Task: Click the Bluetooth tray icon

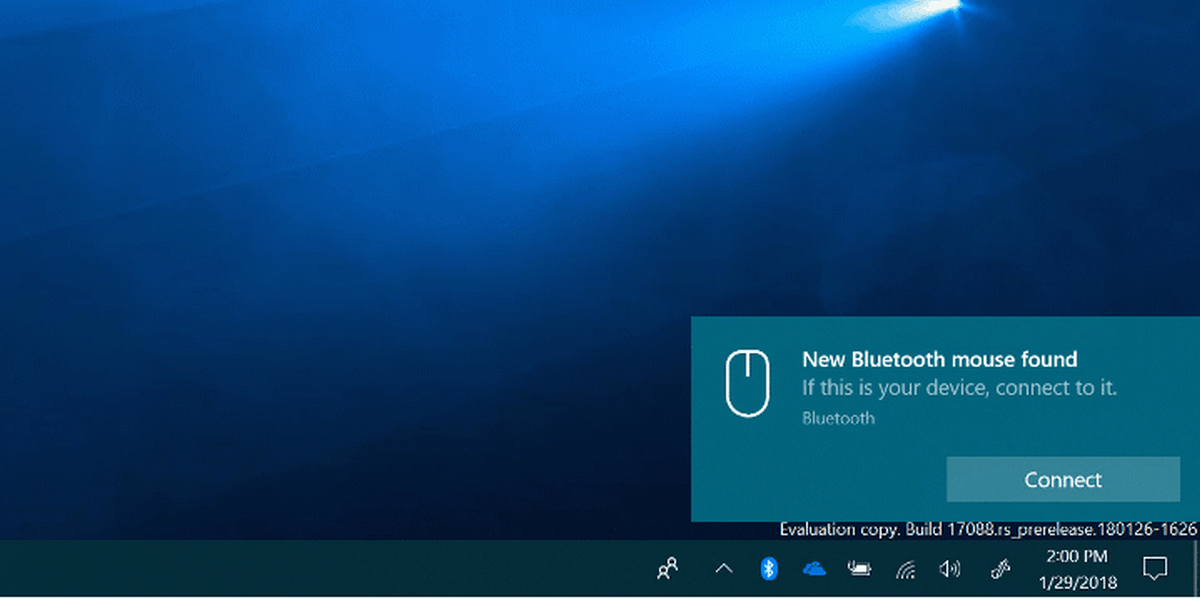Action: pyautogui.click(x=768, y=569)
